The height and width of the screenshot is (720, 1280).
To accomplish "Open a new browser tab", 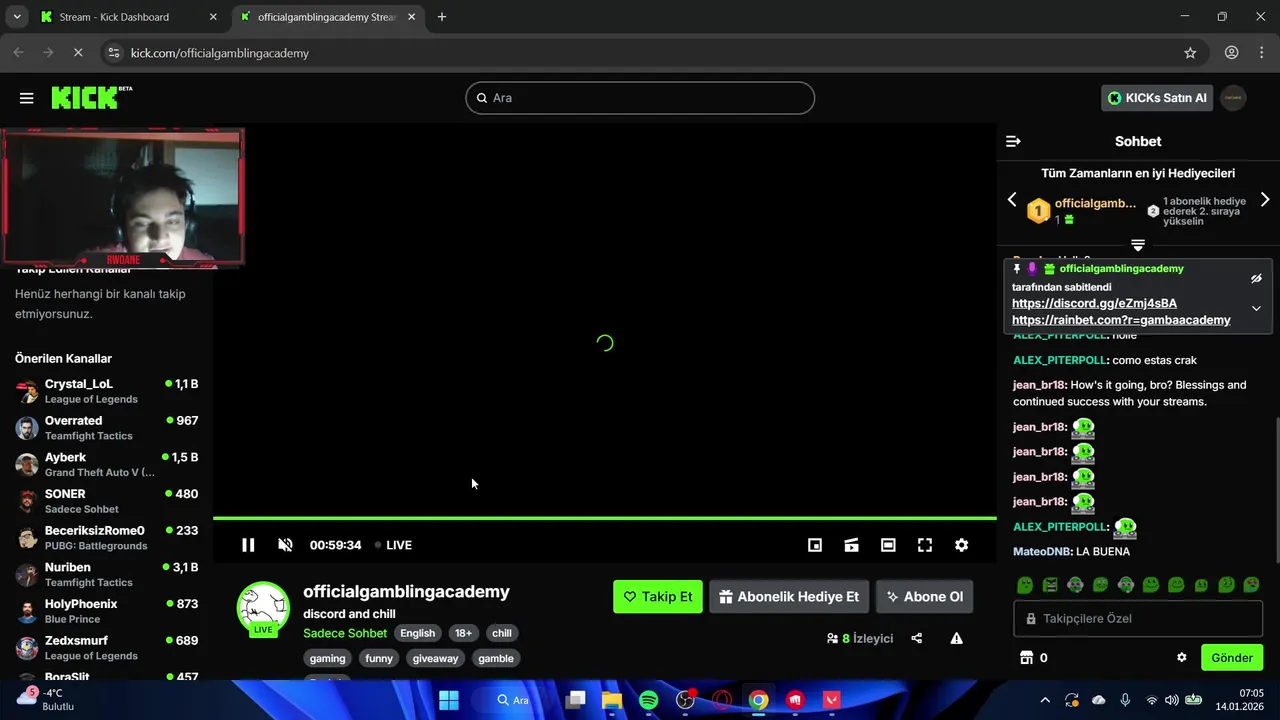I will click(x=442, y=17).
